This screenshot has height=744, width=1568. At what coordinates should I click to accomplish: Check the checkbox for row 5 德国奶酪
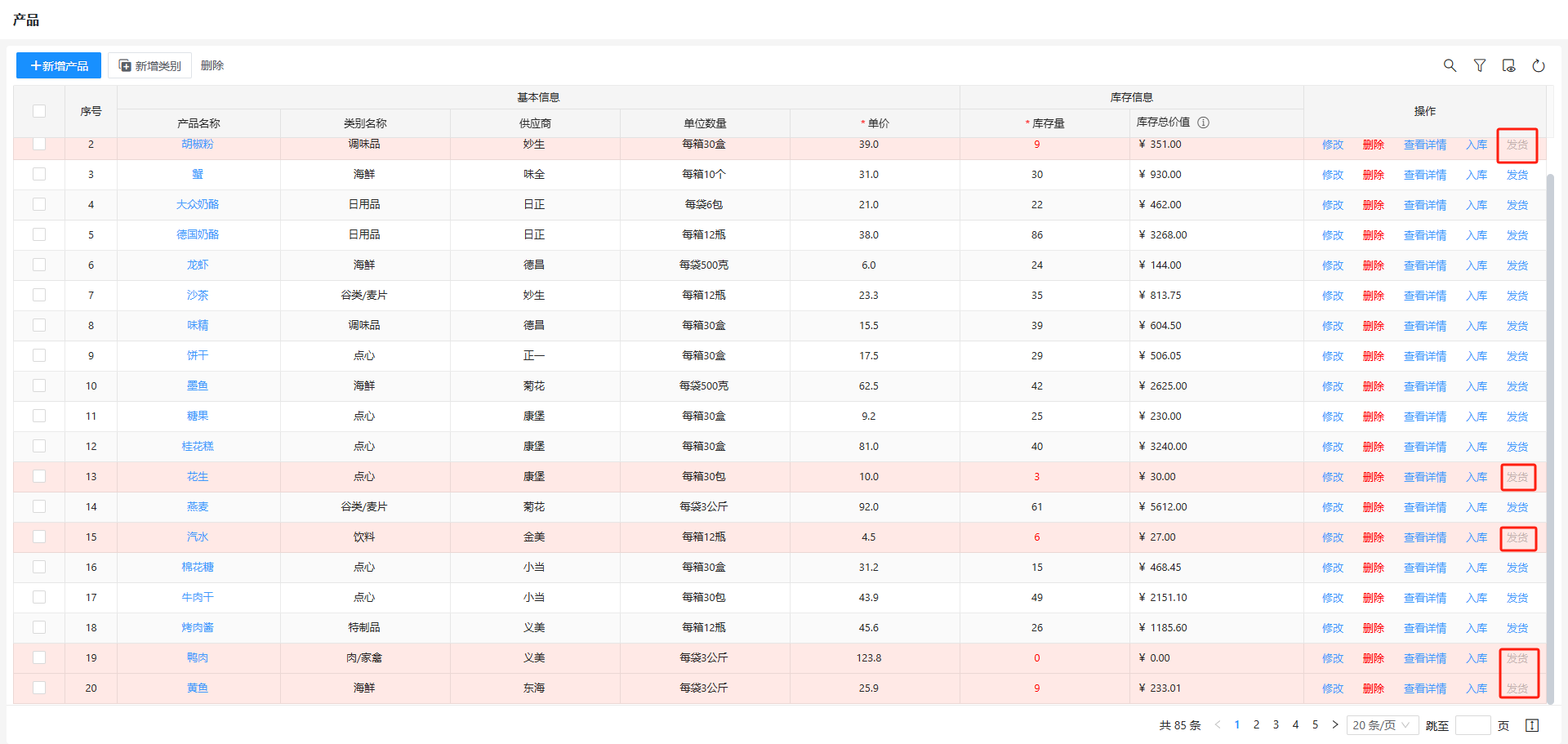pos(39,234)
